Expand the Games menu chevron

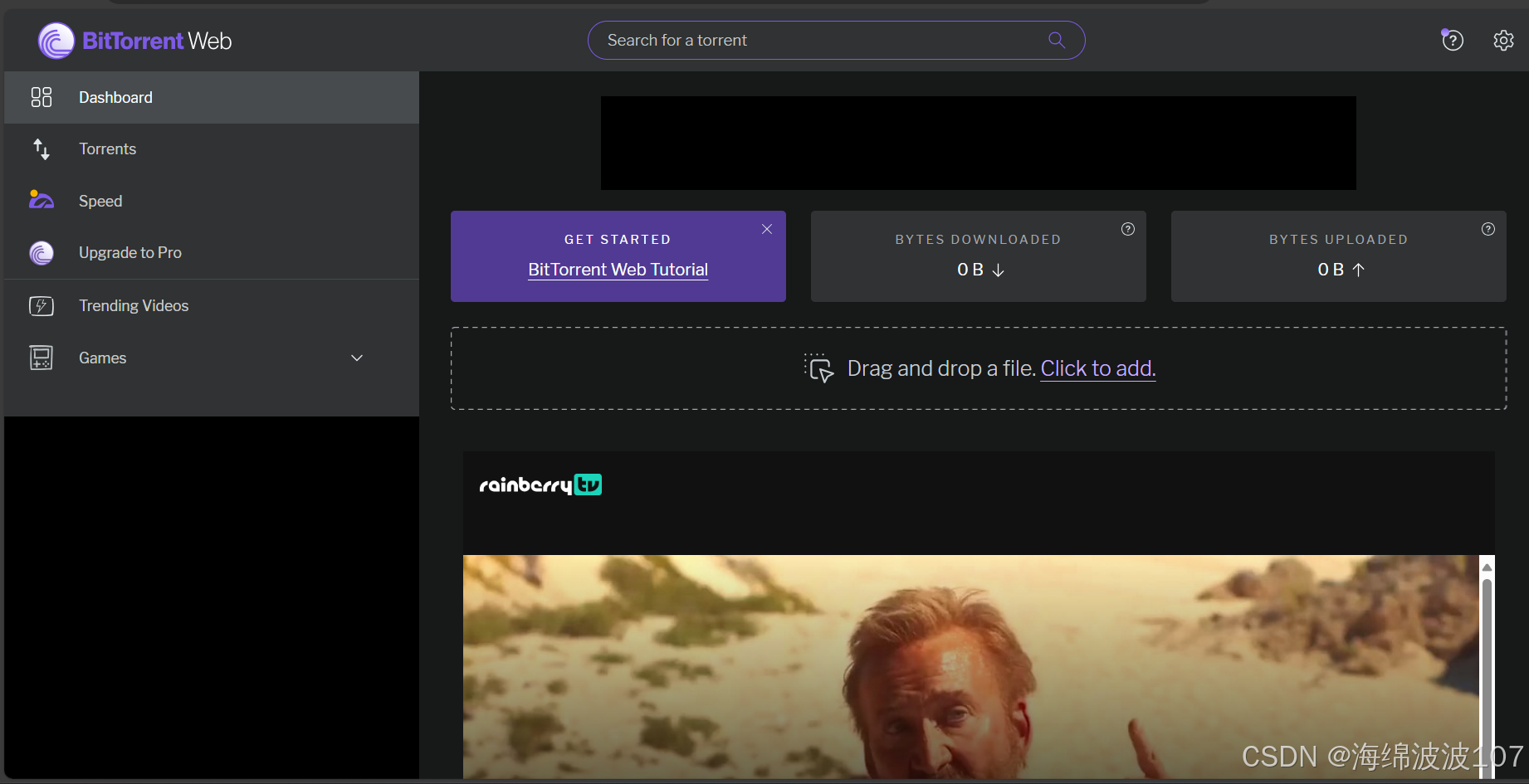point(357,358)
